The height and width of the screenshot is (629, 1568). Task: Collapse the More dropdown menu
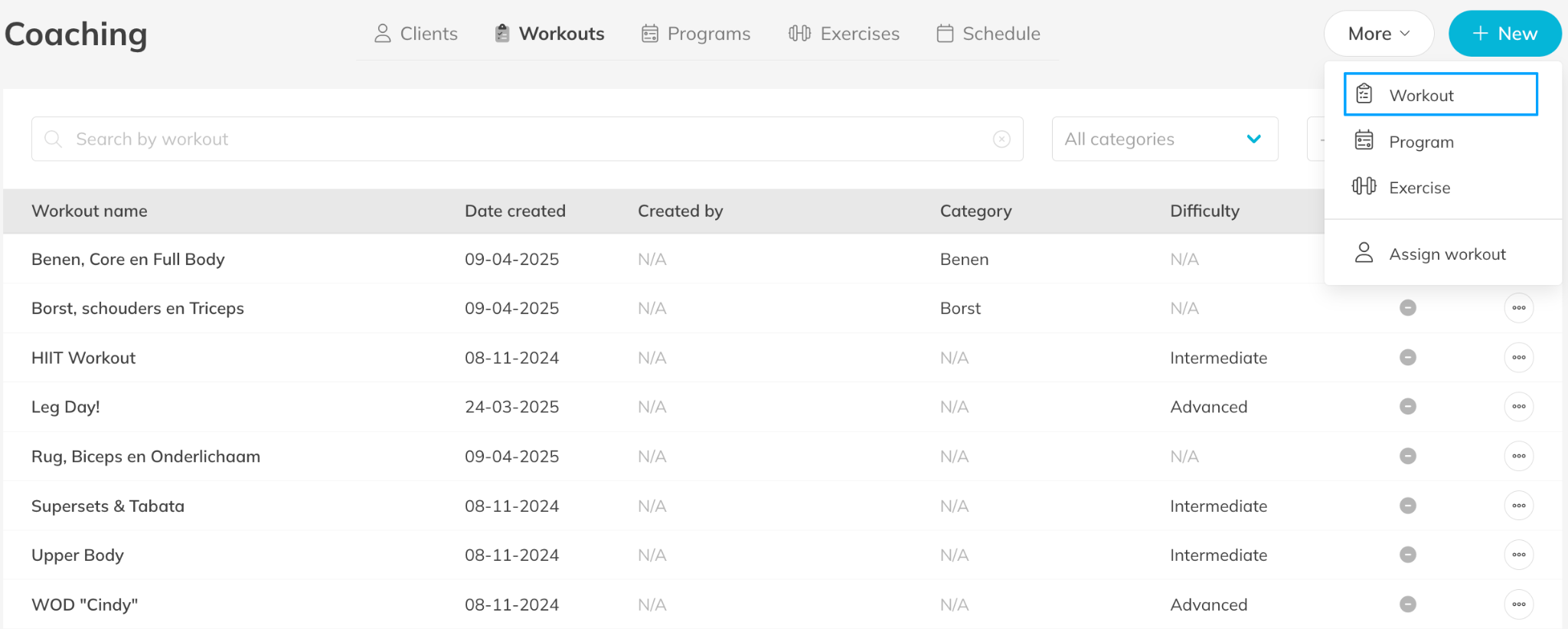coord(1378,34)
